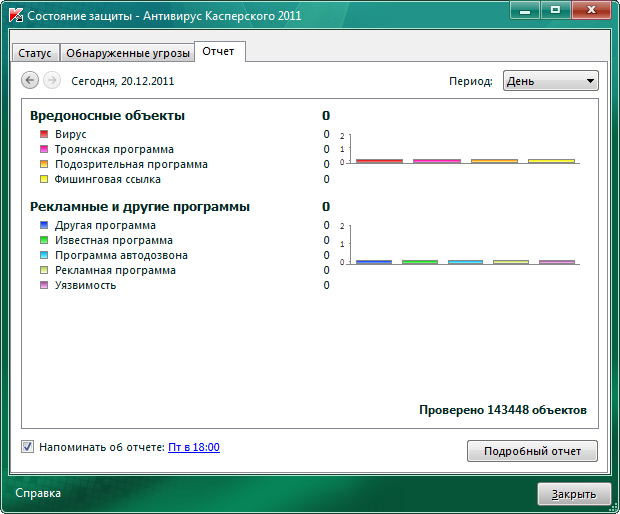
Task: Open the Подробный отчет button
Action: click(x=532, y=451)
